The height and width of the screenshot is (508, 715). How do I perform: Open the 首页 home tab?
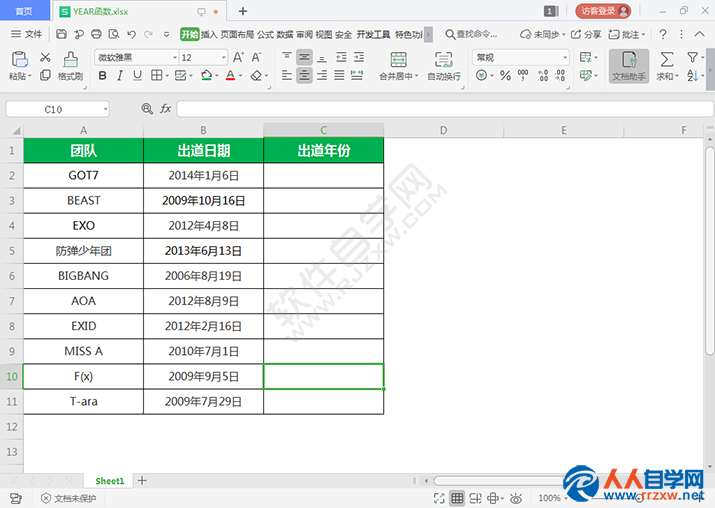coord(24,11)
